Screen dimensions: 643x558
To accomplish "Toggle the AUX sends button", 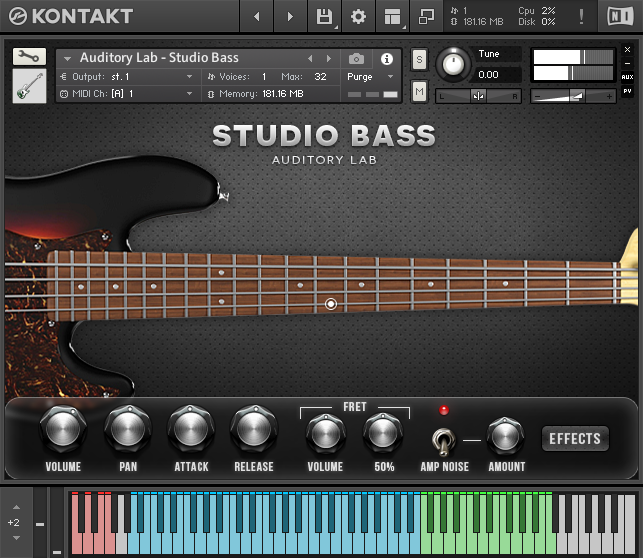I will point(627,77).
